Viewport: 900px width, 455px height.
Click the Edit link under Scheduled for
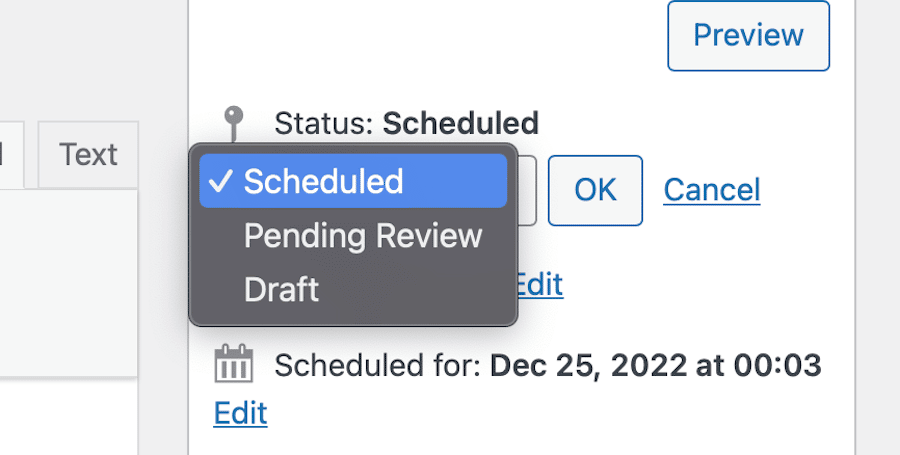pyautogui.click(x=240, y=413)
